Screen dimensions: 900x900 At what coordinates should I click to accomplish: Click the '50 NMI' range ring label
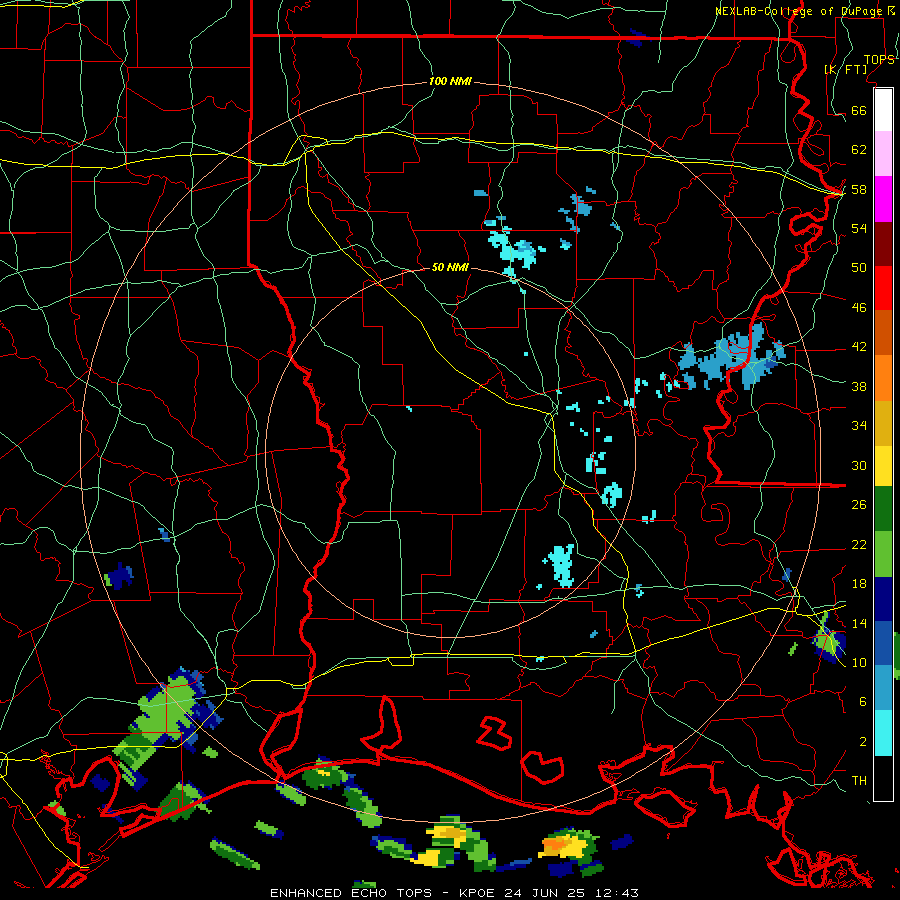tap(450, 267)
